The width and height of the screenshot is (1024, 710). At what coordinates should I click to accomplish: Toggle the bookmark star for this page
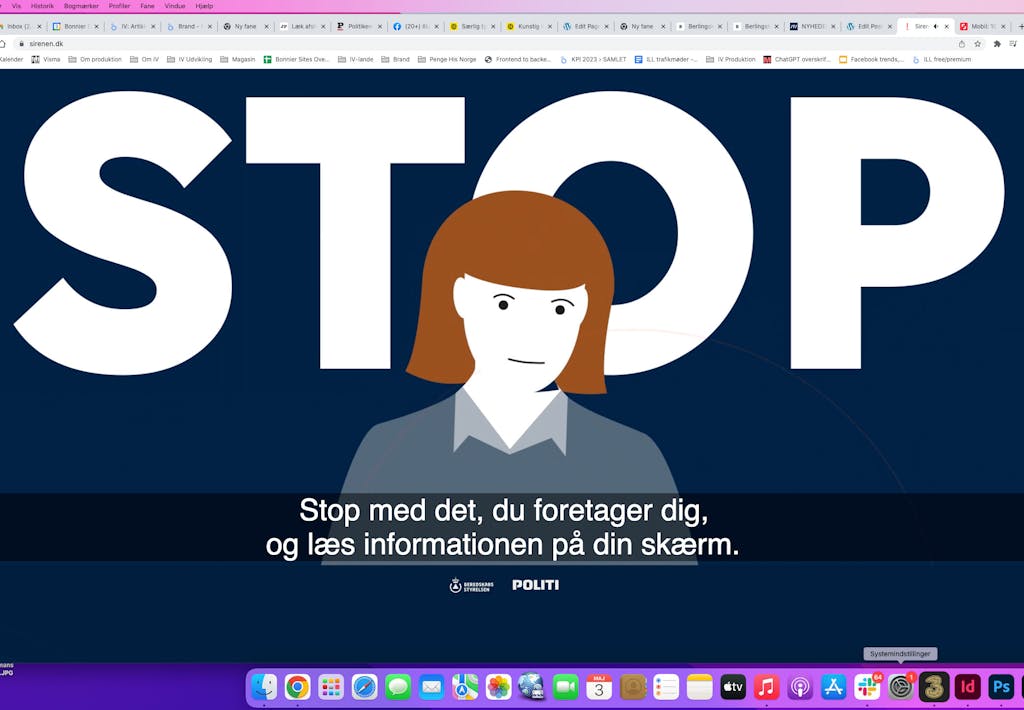pyautogui.click(x=978, y=44)
